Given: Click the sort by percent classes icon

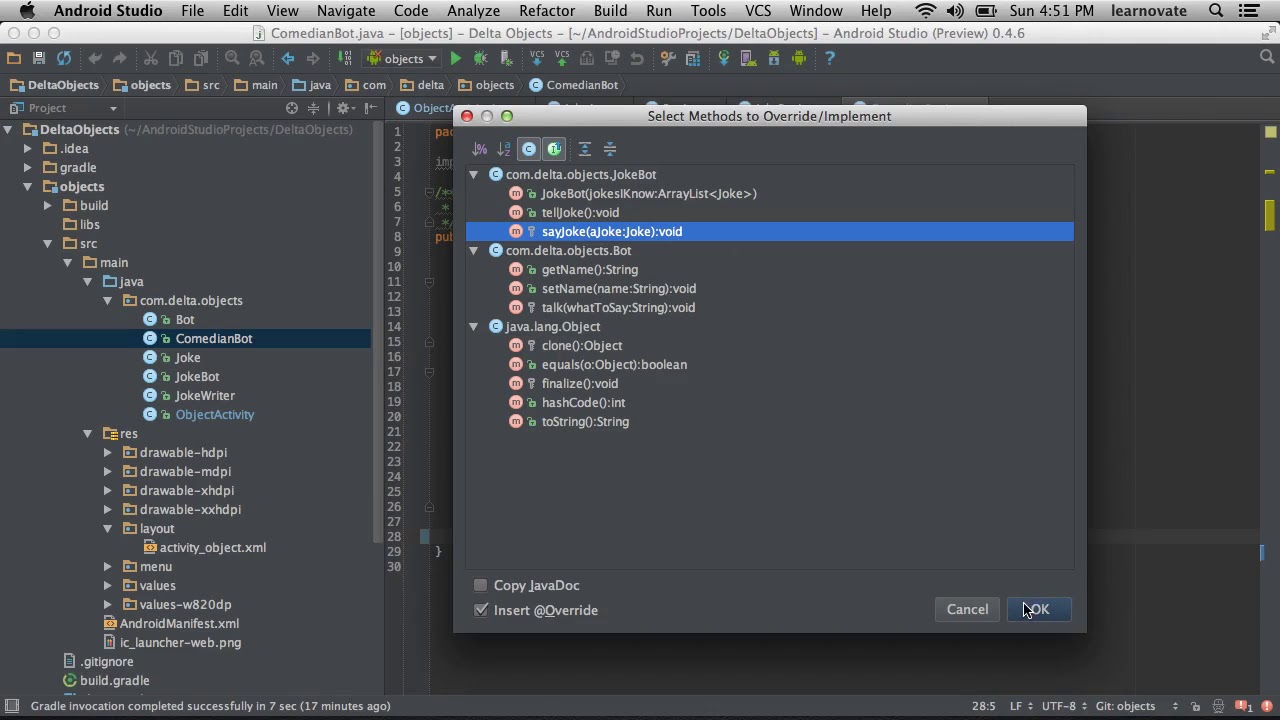Looking at the screenshot, I should [x=480, y=149].
